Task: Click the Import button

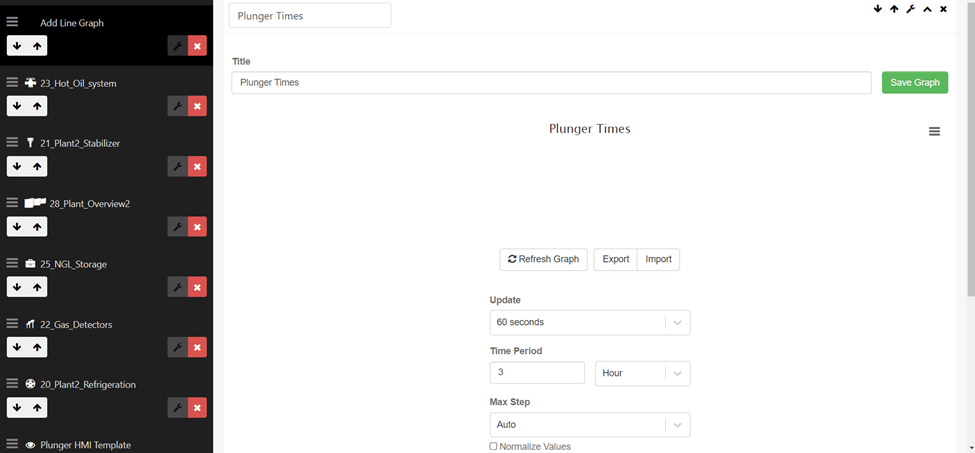Action: click(x=658, y=259)
